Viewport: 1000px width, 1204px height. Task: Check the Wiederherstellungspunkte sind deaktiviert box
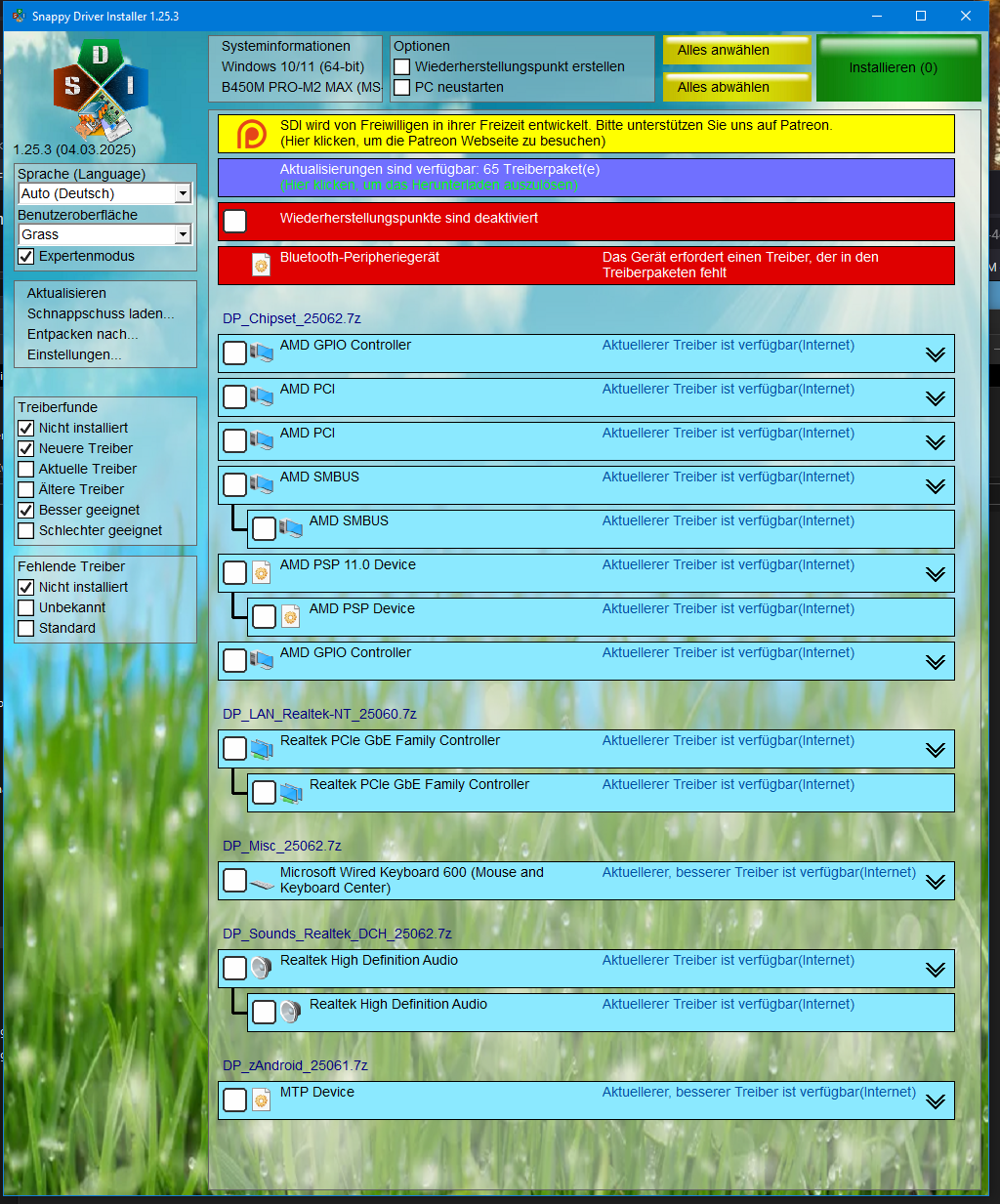[x=234, y=221]
